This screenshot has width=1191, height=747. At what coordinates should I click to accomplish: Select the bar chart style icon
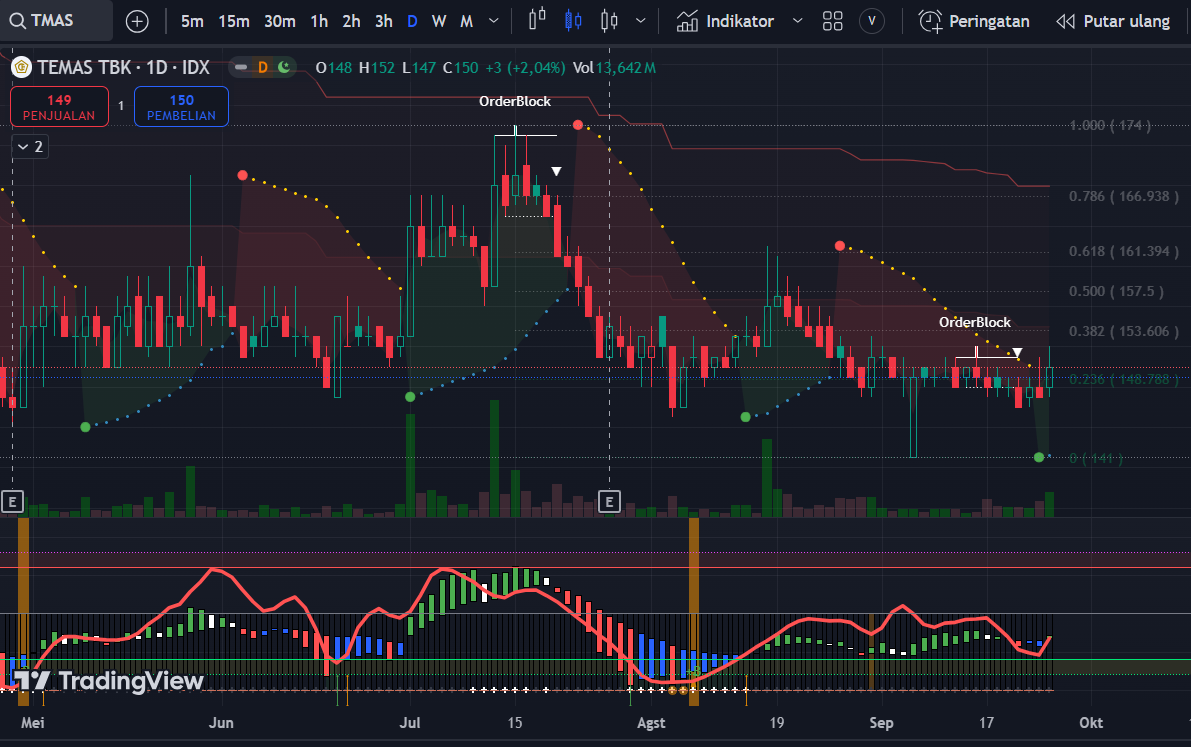point(537,21)
